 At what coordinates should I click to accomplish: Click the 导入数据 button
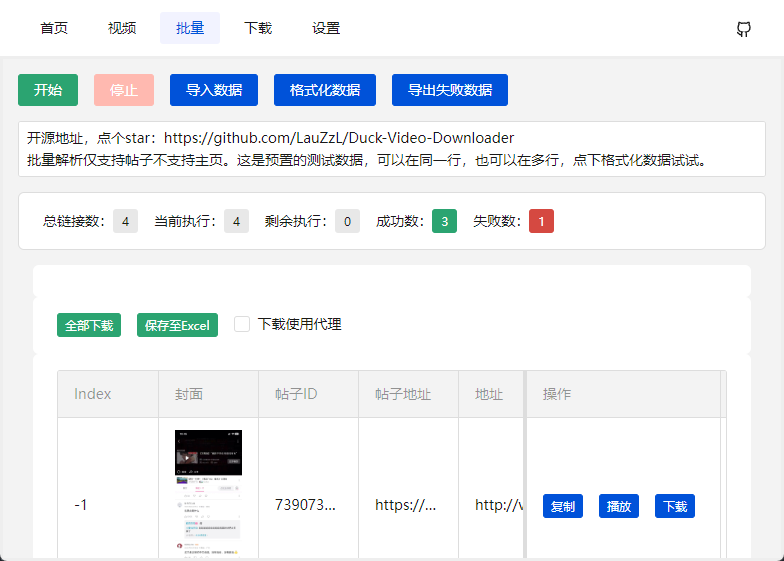pyautogui.click(x=214, y=90)
